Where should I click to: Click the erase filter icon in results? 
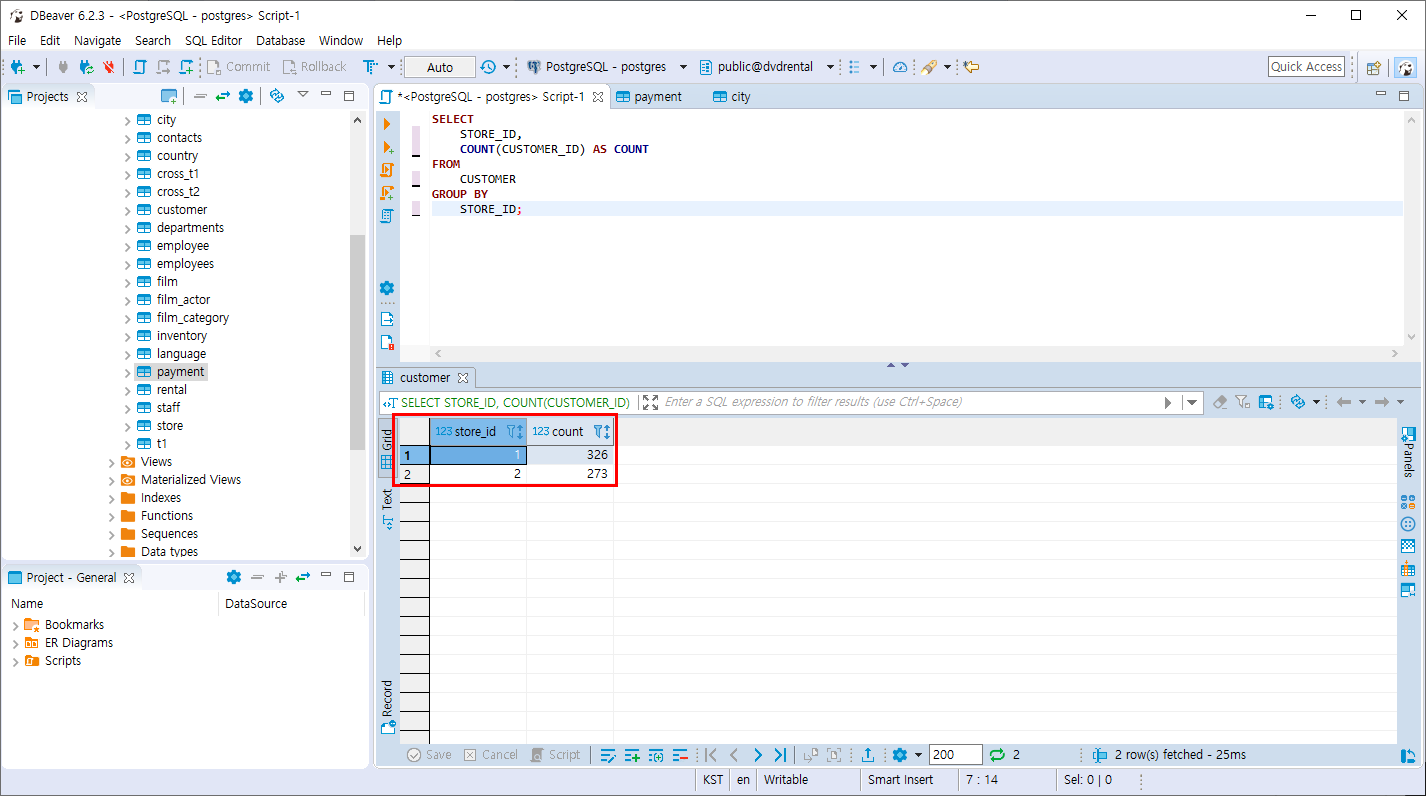[1220, 402]
